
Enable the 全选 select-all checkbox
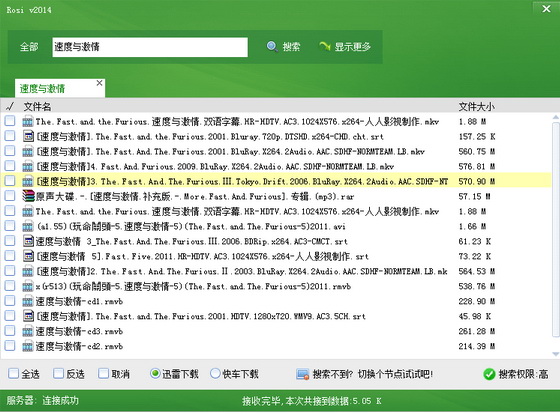click(x=14, y=374)
